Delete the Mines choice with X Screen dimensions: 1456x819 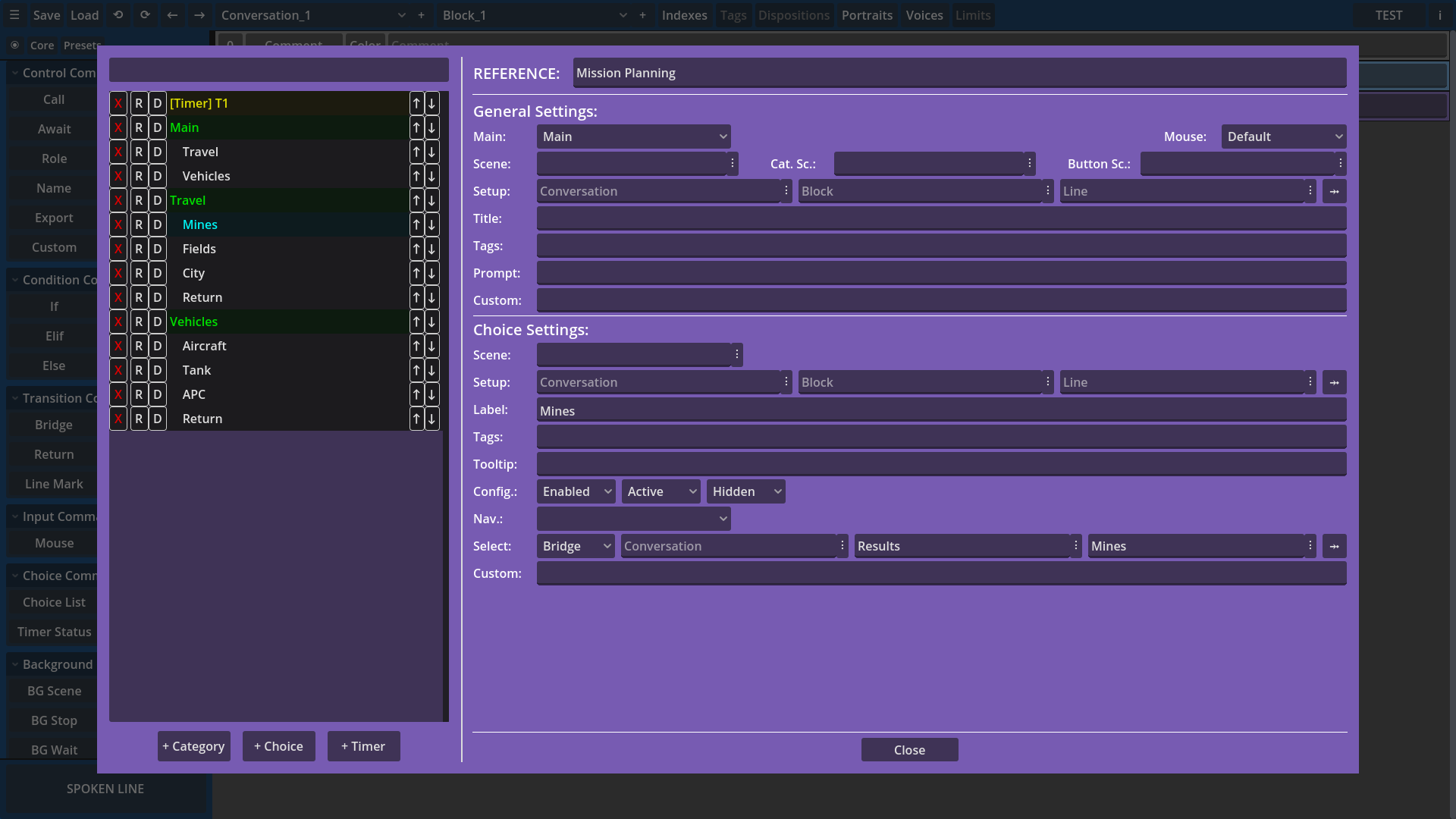pyautogui.click(x=118, y=224)
